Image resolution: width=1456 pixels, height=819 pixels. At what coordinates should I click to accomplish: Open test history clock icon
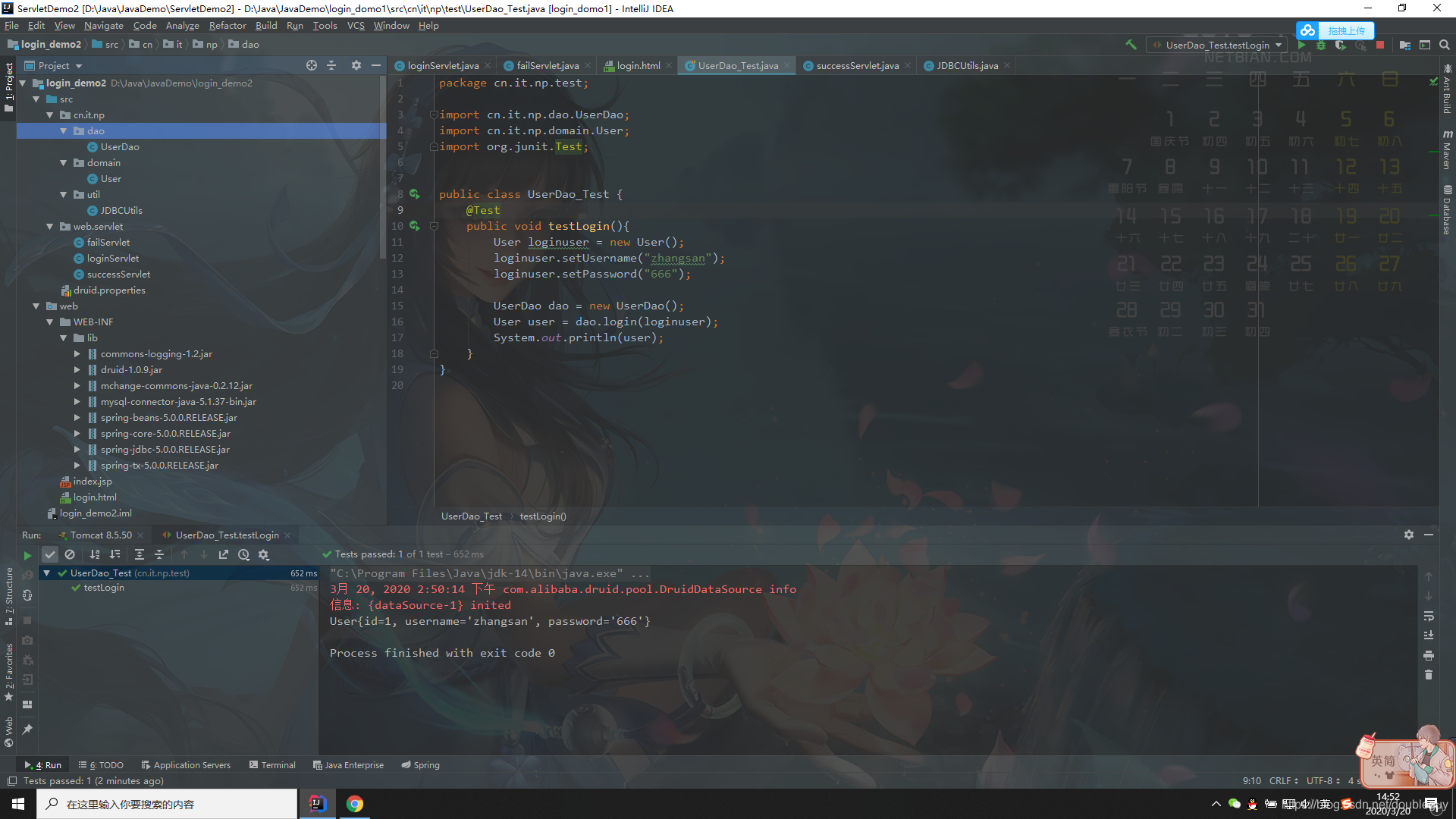point(243,555)
